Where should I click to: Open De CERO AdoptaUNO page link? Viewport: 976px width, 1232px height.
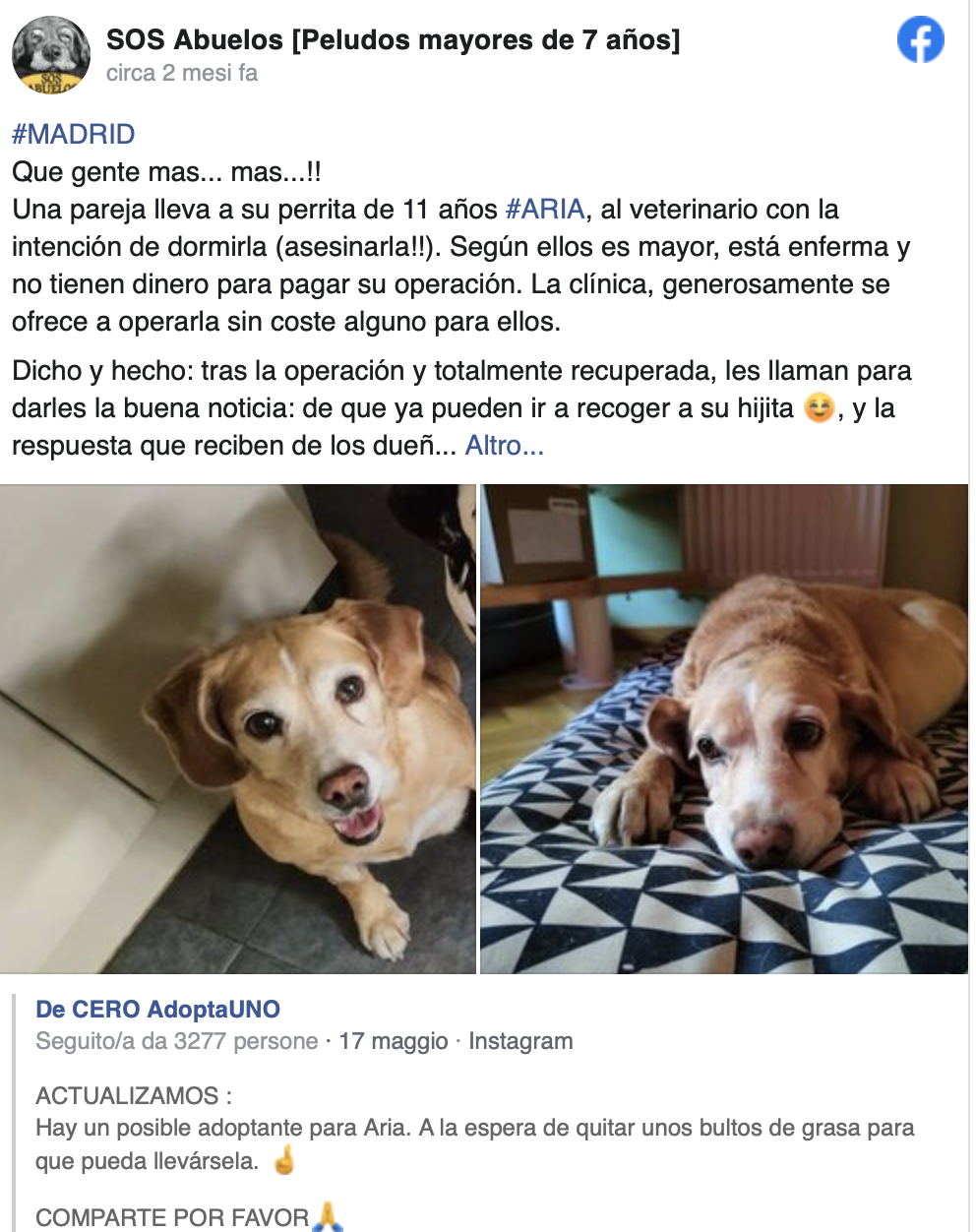[x=157, y=1009]
